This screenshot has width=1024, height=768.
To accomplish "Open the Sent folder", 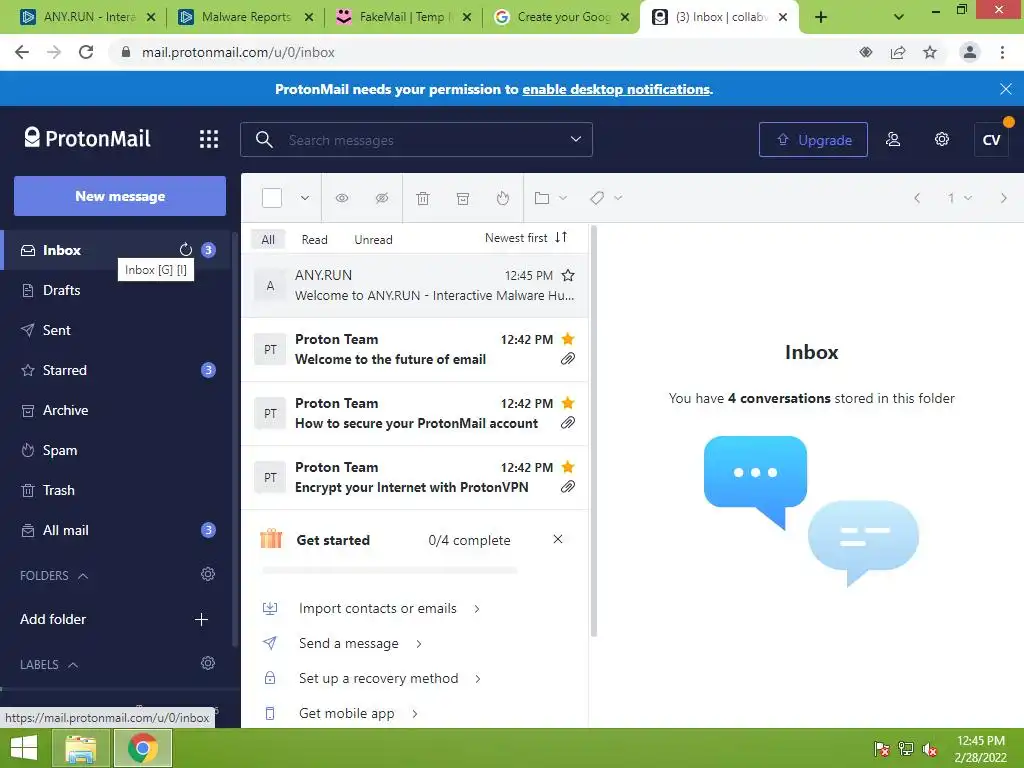I will coord(116,330).
